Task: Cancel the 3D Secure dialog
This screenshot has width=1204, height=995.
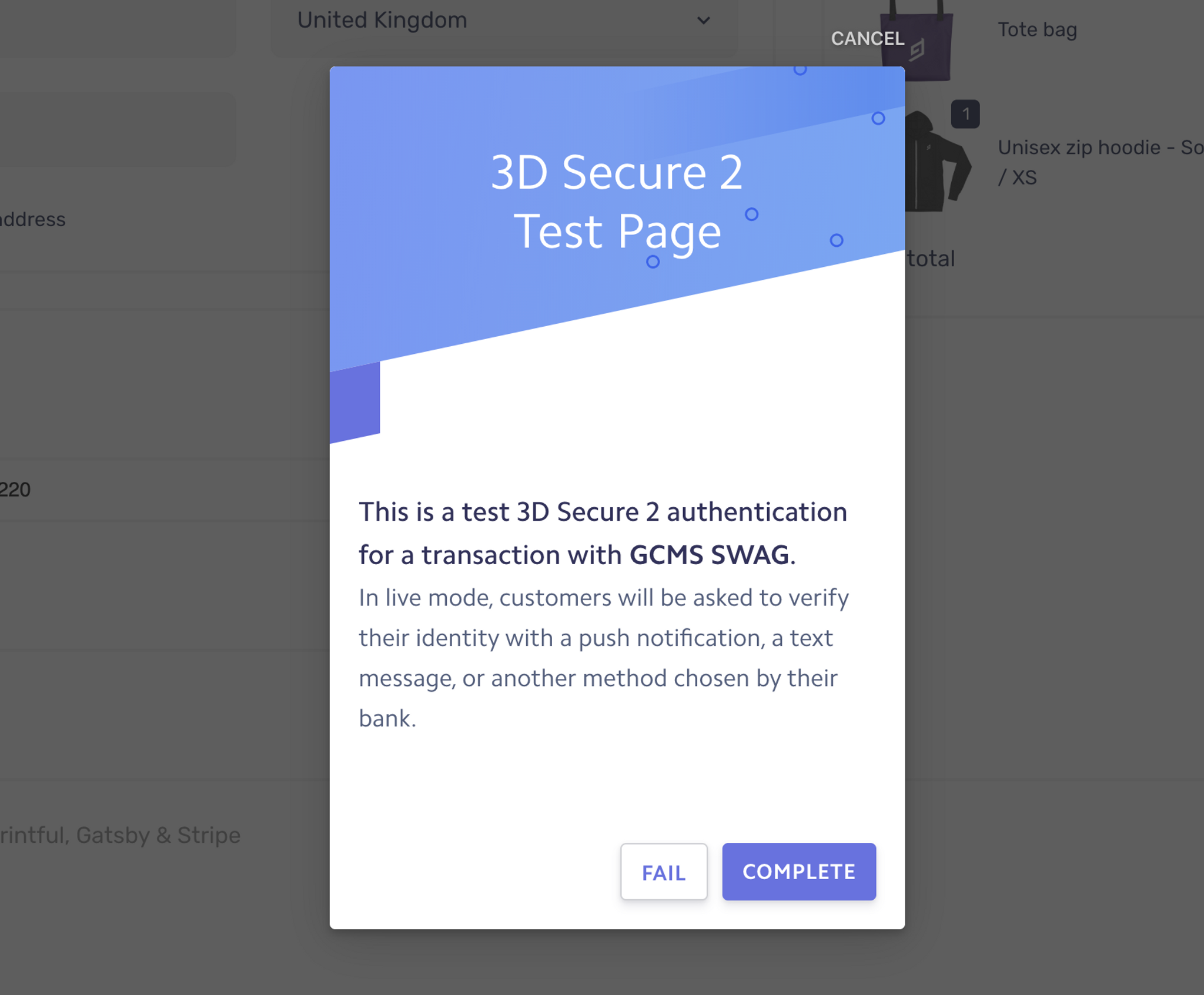Action: pos(867,39)
